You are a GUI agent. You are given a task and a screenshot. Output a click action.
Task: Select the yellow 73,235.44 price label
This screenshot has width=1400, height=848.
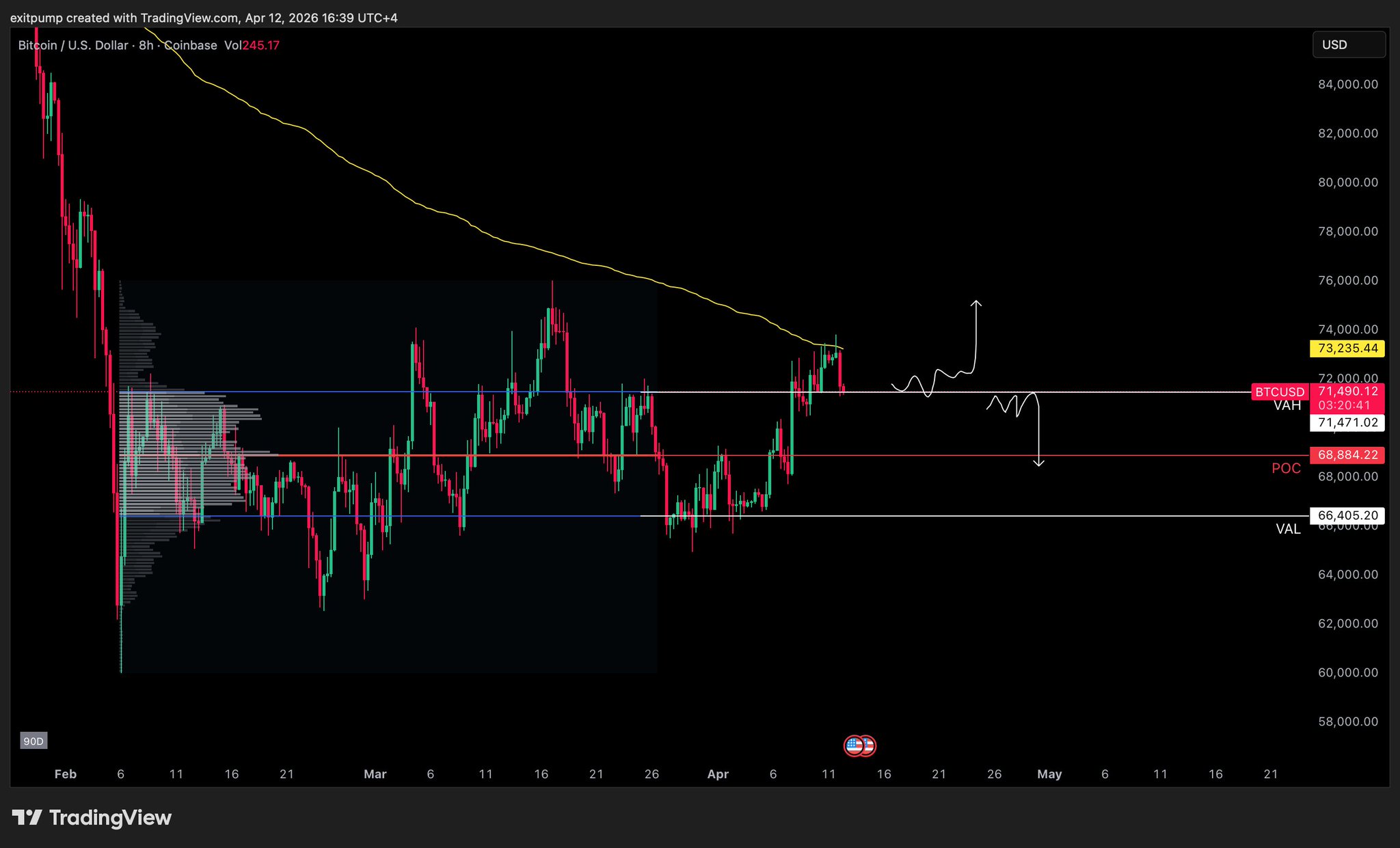[x=1347, y=348]
